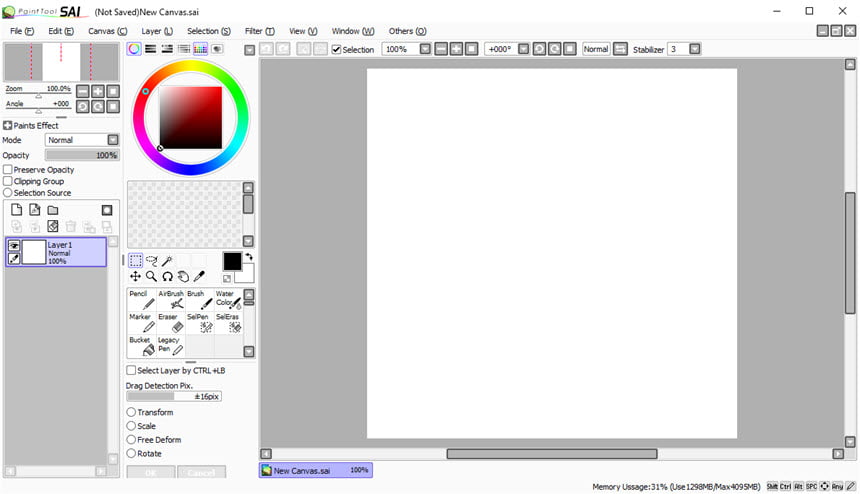Pick the Rotate view tool

[167, 276]
